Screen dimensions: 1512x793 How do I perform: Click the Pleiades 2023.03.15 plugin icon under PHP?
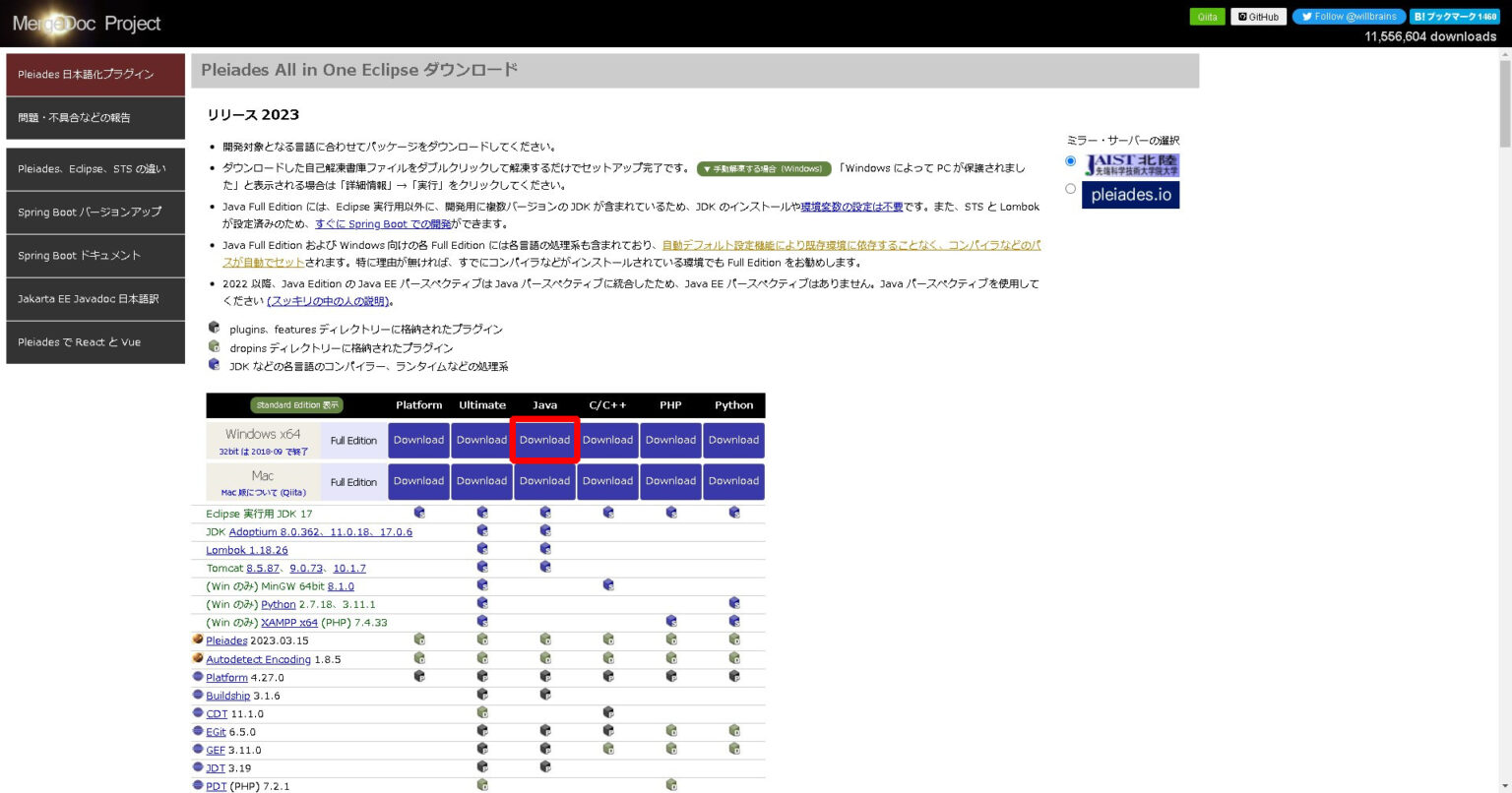pyautogui.click(x=670, y=640)
